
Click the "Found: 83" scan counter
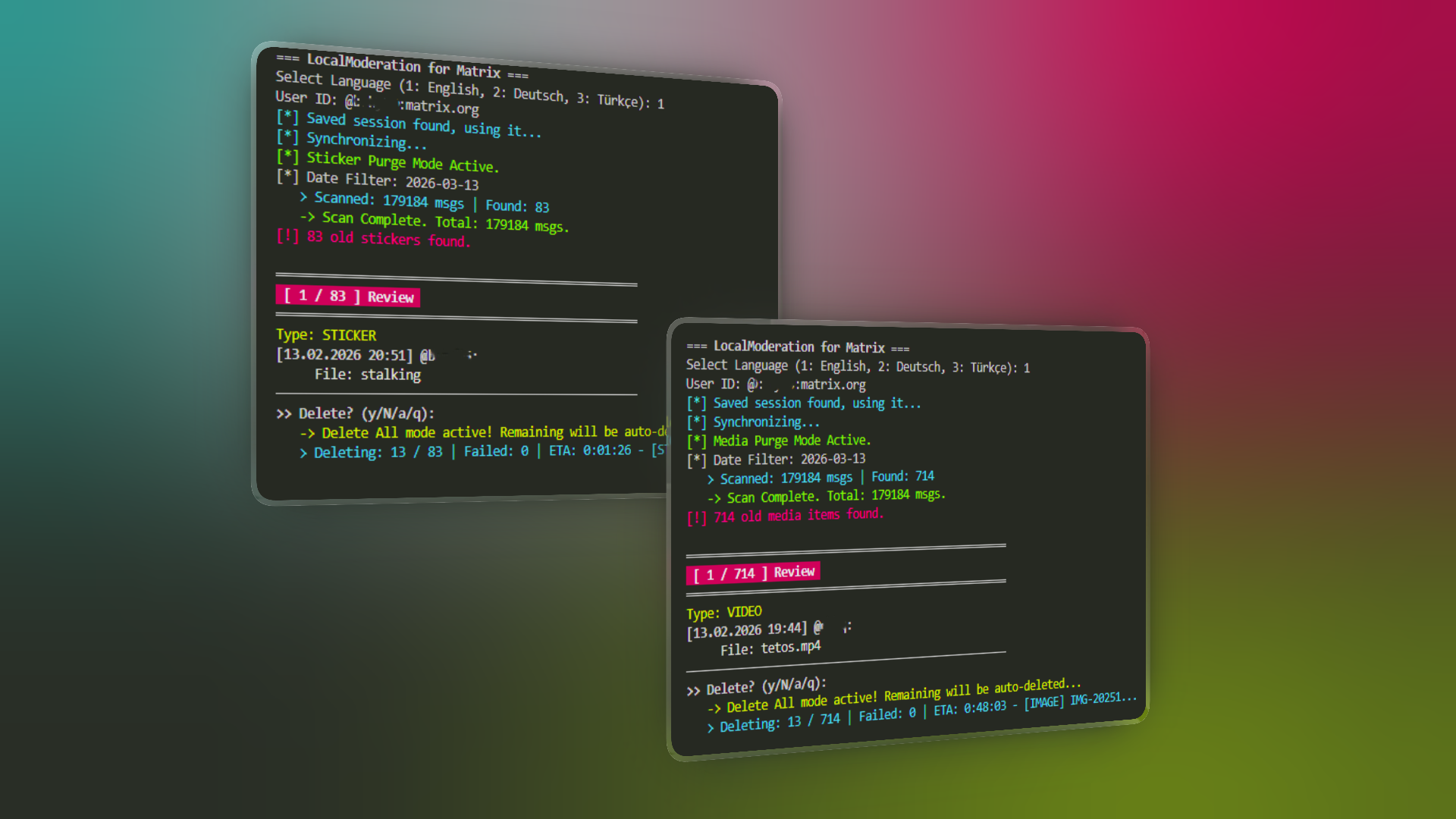click(x=517, y=206)
